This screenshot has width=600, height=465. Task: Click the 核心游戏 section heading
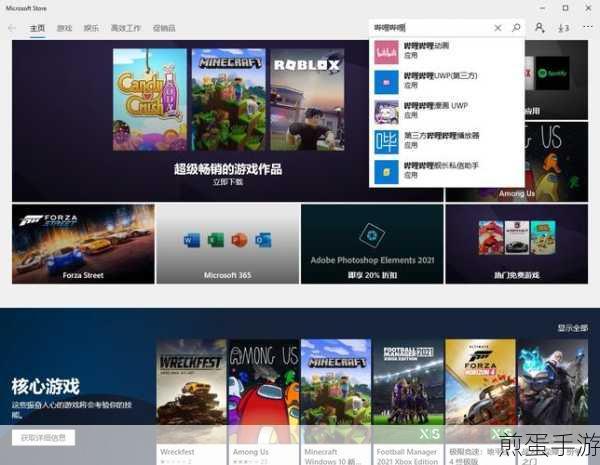(x=45, y=387)
